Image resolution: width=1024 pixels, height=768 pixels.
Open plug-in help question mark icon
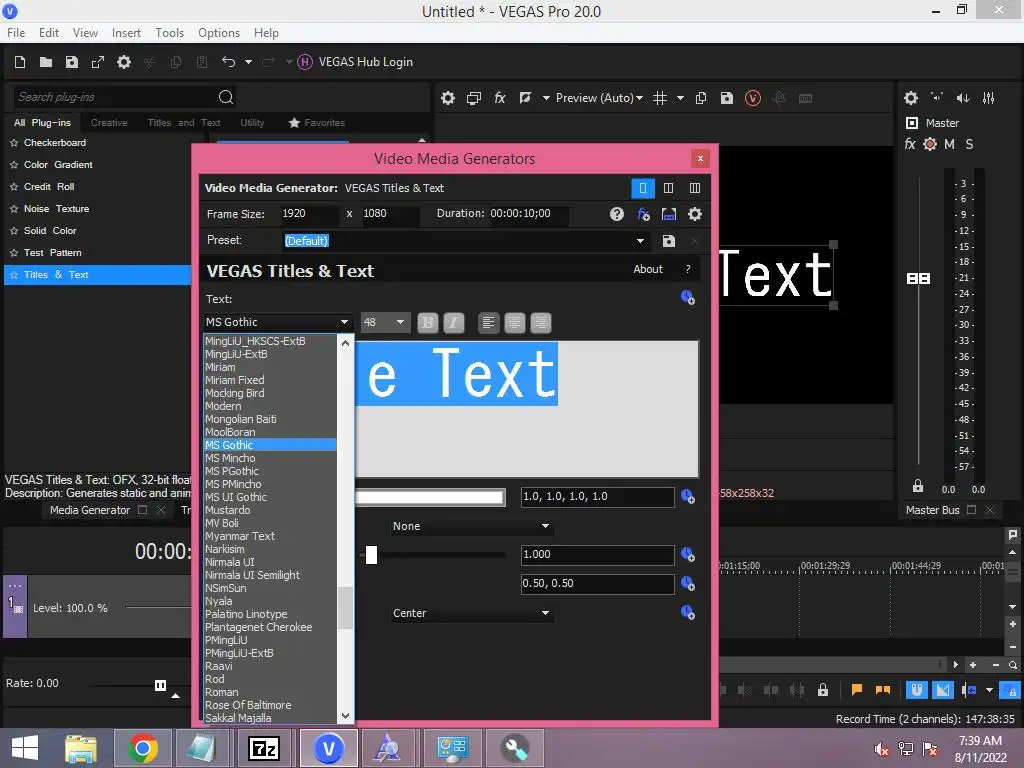tap(617, 214)
